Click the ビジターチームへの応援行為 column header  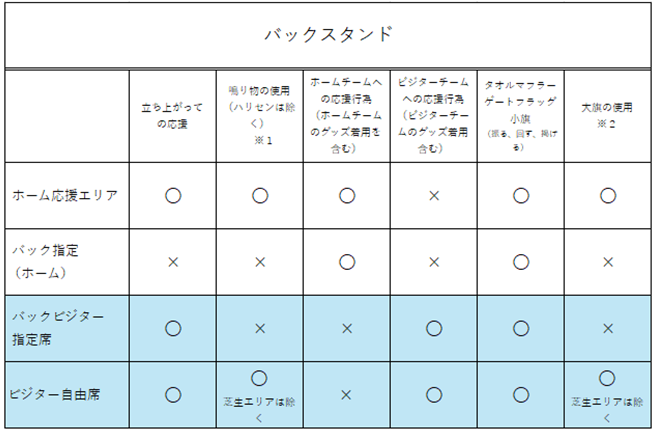pos(433,115)
